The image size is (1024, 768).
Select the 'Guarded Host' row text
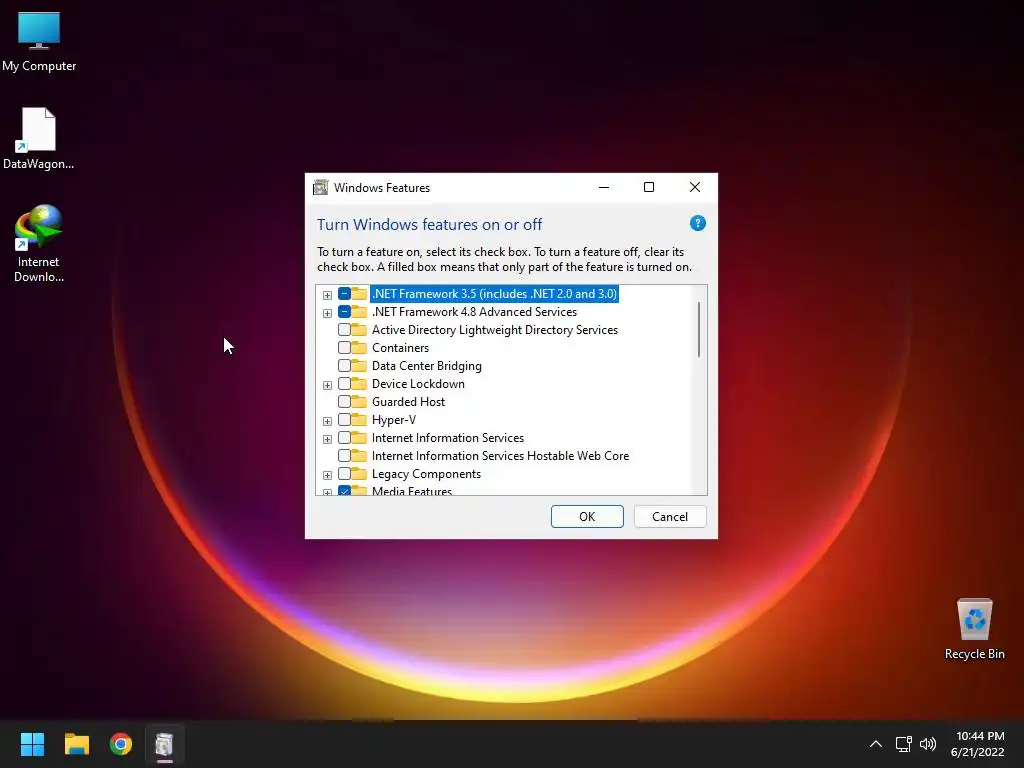click(408, 402)
